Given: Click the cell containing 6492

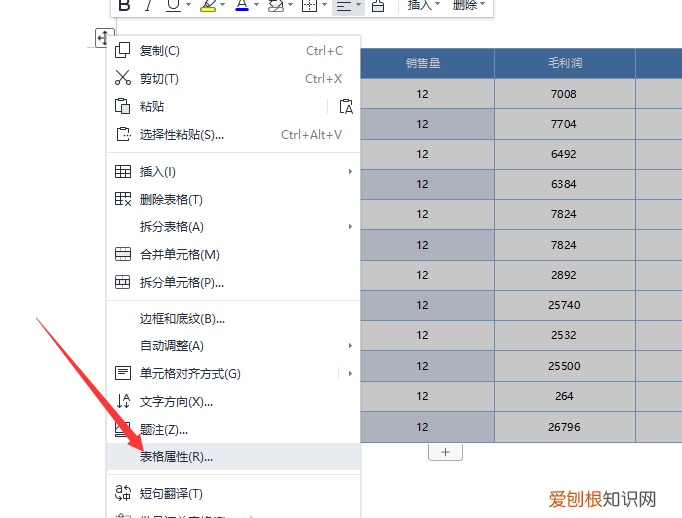Looking at the screenshot, I should tap(565, 154).
